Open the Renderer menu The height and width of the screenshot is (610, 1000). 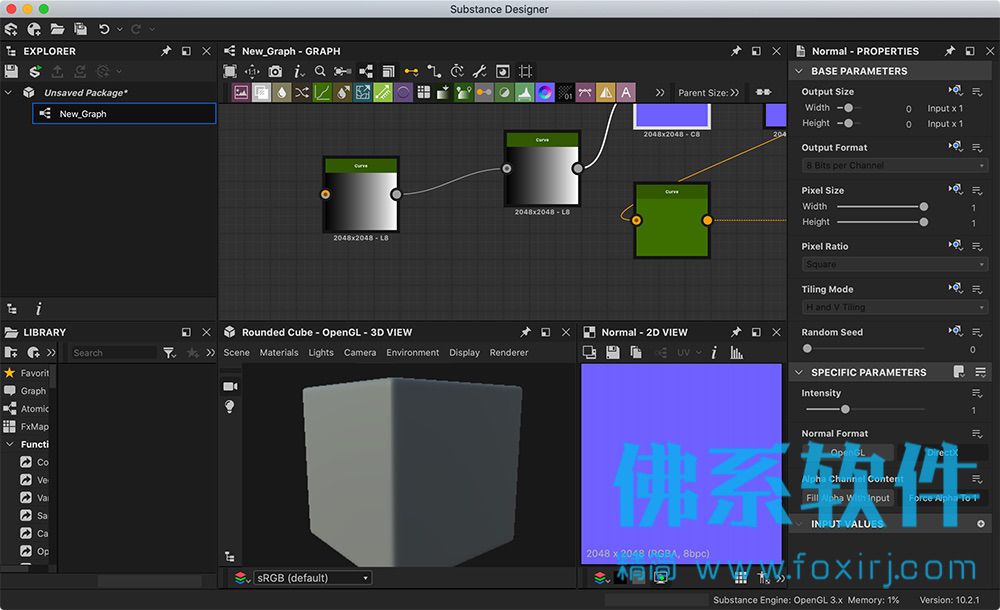pos(509,352)
